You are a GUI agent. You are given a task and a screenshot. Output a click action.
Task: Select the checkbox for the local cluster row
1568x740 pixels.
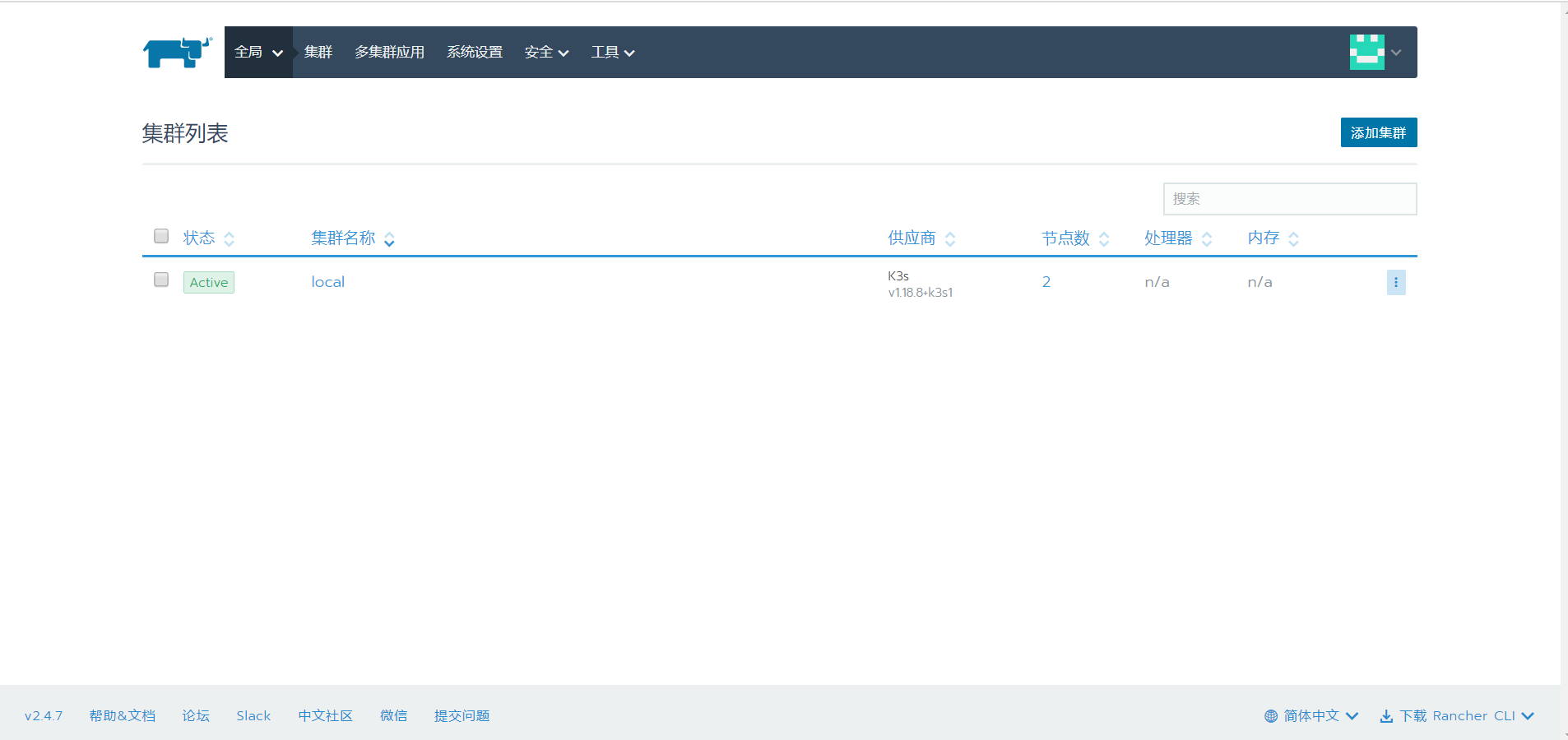tap(160, 280)
